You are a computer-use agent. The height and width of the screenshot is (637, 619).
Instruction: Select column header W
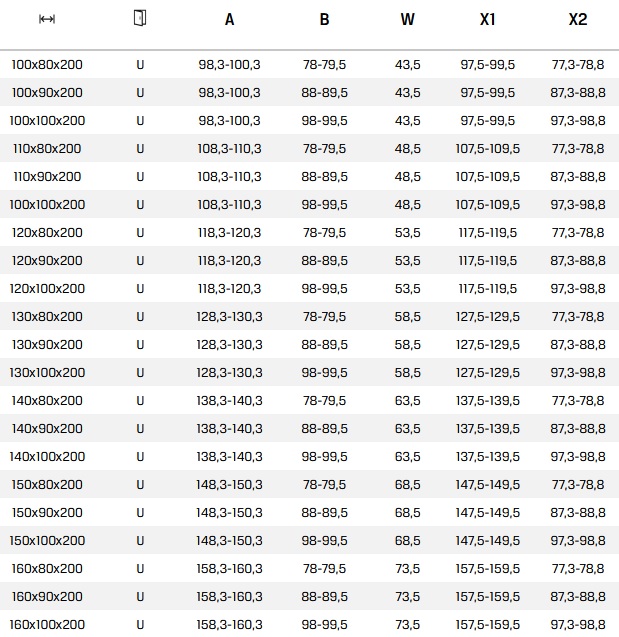(407, 20)
